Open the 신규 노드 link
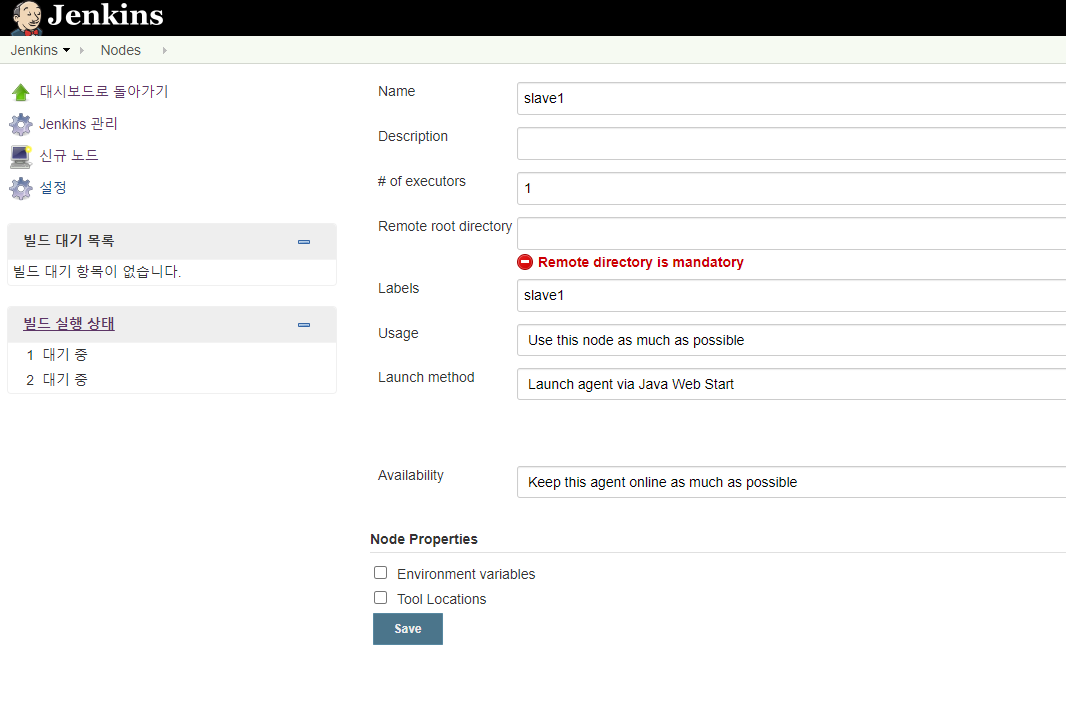 [x=69, y=156]
